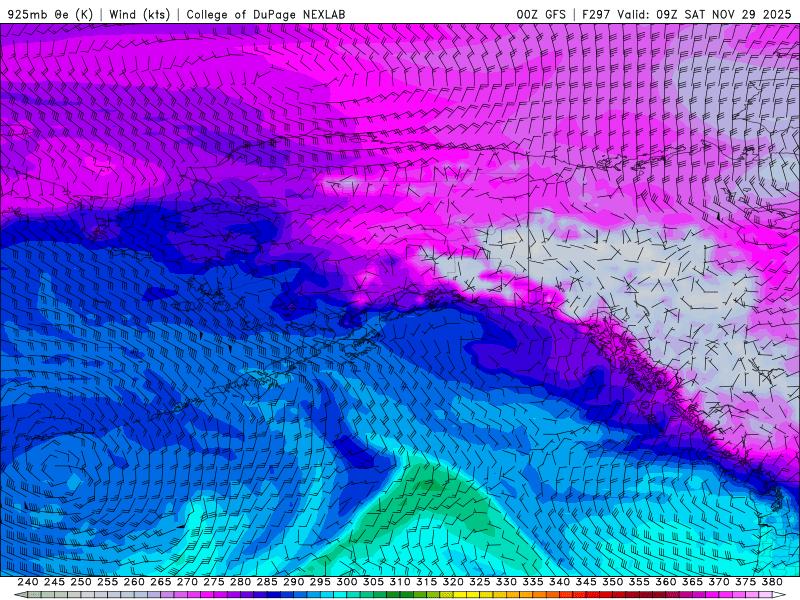Click the 'F297' forecast hour text

pyautogui.click(x=596, y=14)
